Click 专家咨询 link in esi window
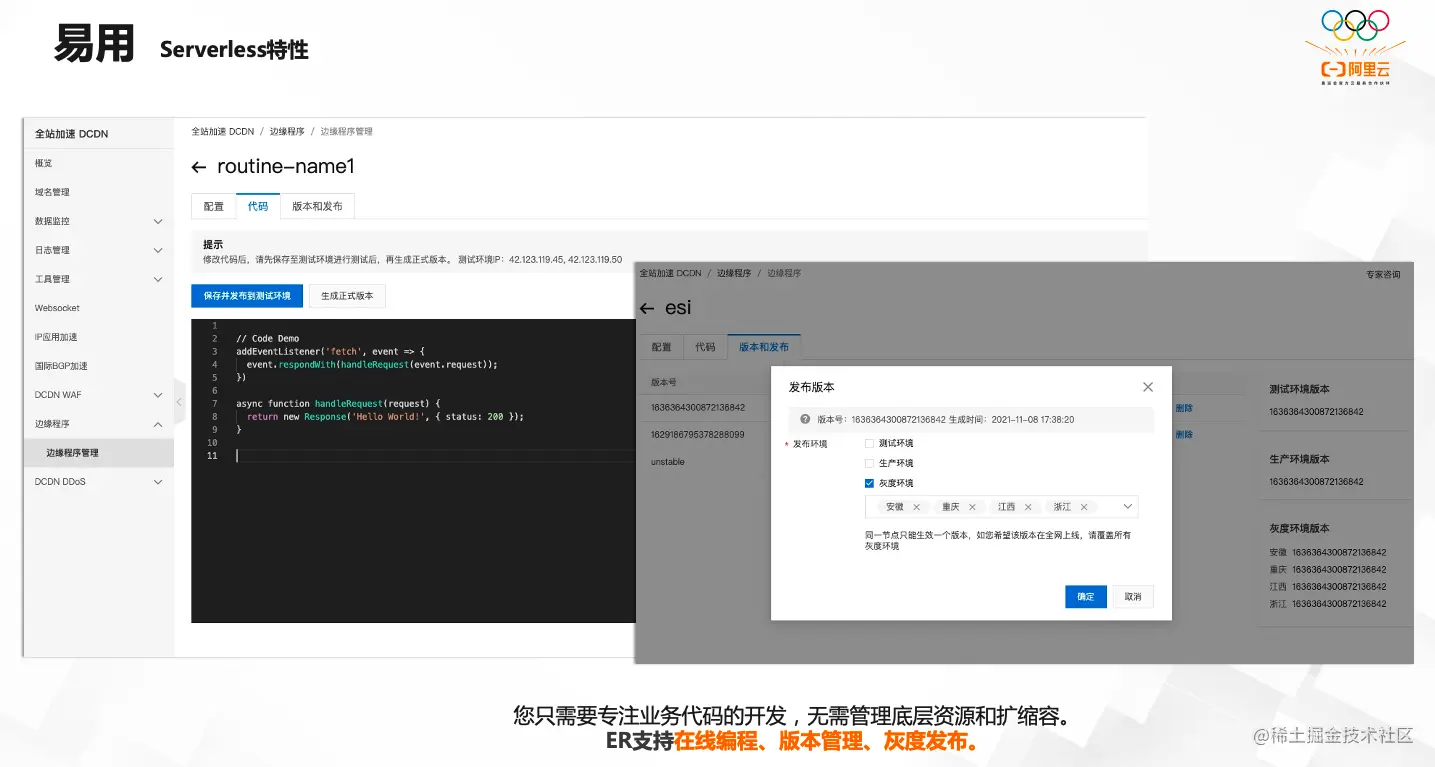 [x=1383, y=274]
